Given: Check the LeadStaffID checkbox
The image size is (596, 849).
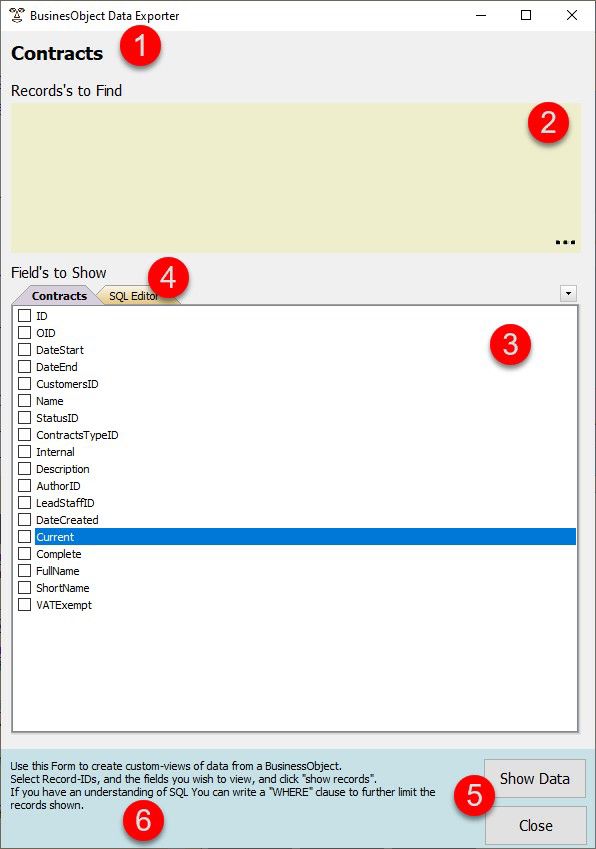Looking at the screenshot, I should click(x=24, y=502).
